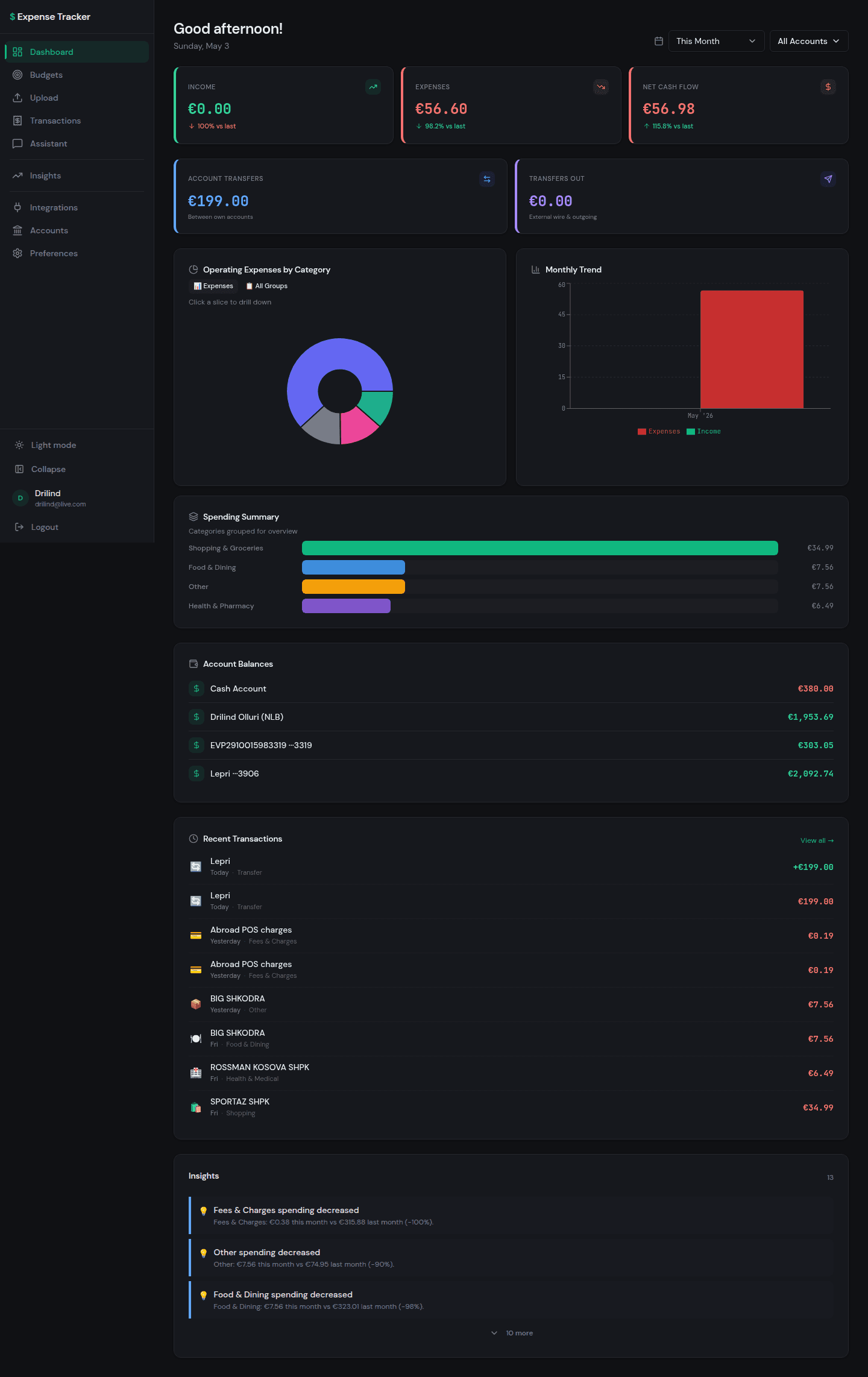Screen dimensions: 868x1377
Task: Click BIG SHKODRA Other package icon
Action: pos(196,1004)
